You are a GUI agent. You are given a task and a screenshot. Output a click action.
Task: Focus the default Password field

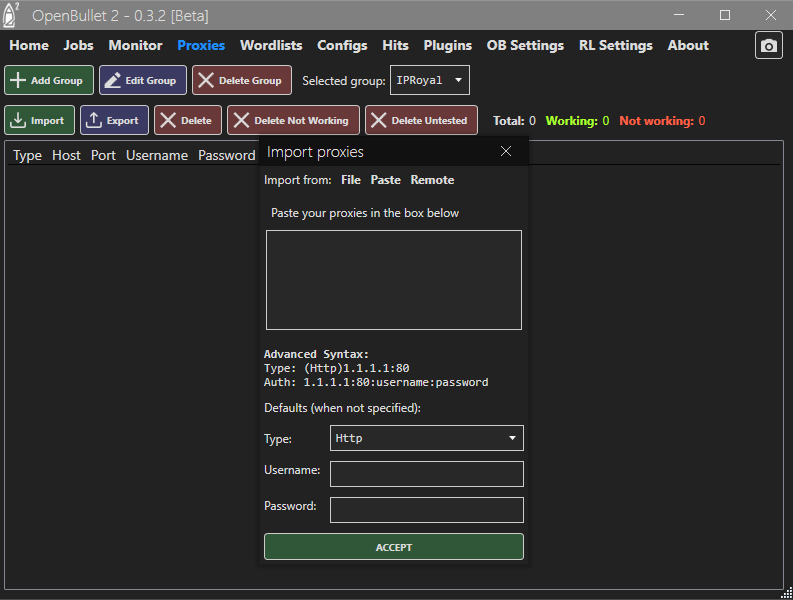point(426,510)
